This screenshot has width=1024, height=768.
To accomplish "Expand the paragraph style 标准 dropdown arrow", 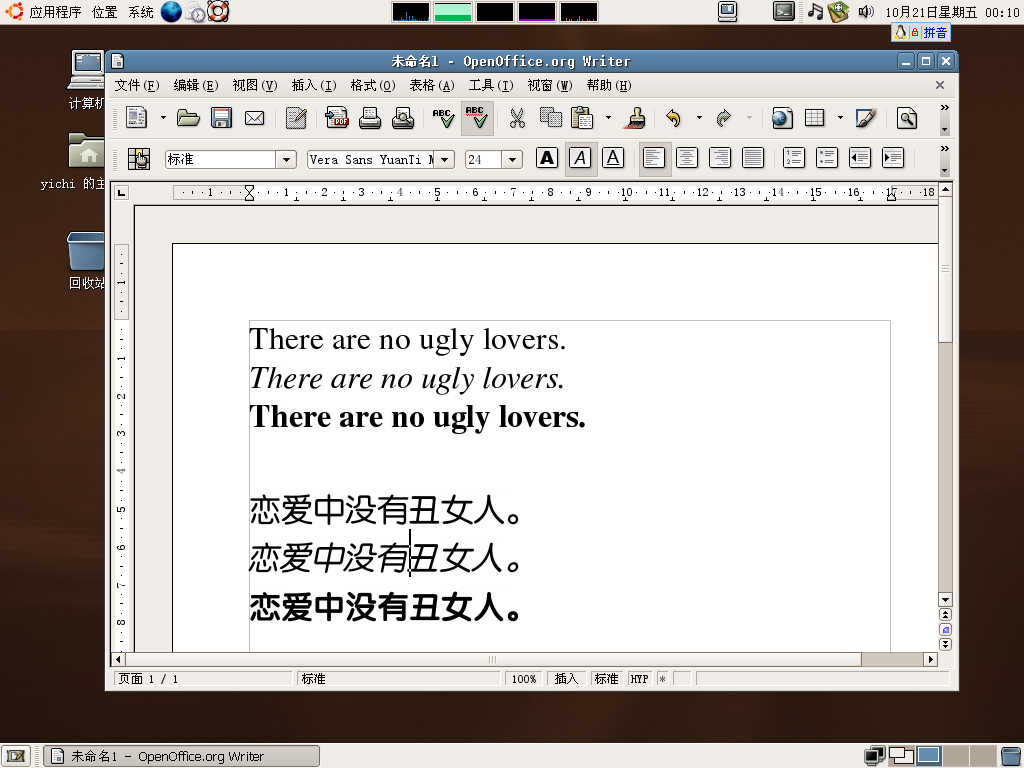I will [286, 159].
